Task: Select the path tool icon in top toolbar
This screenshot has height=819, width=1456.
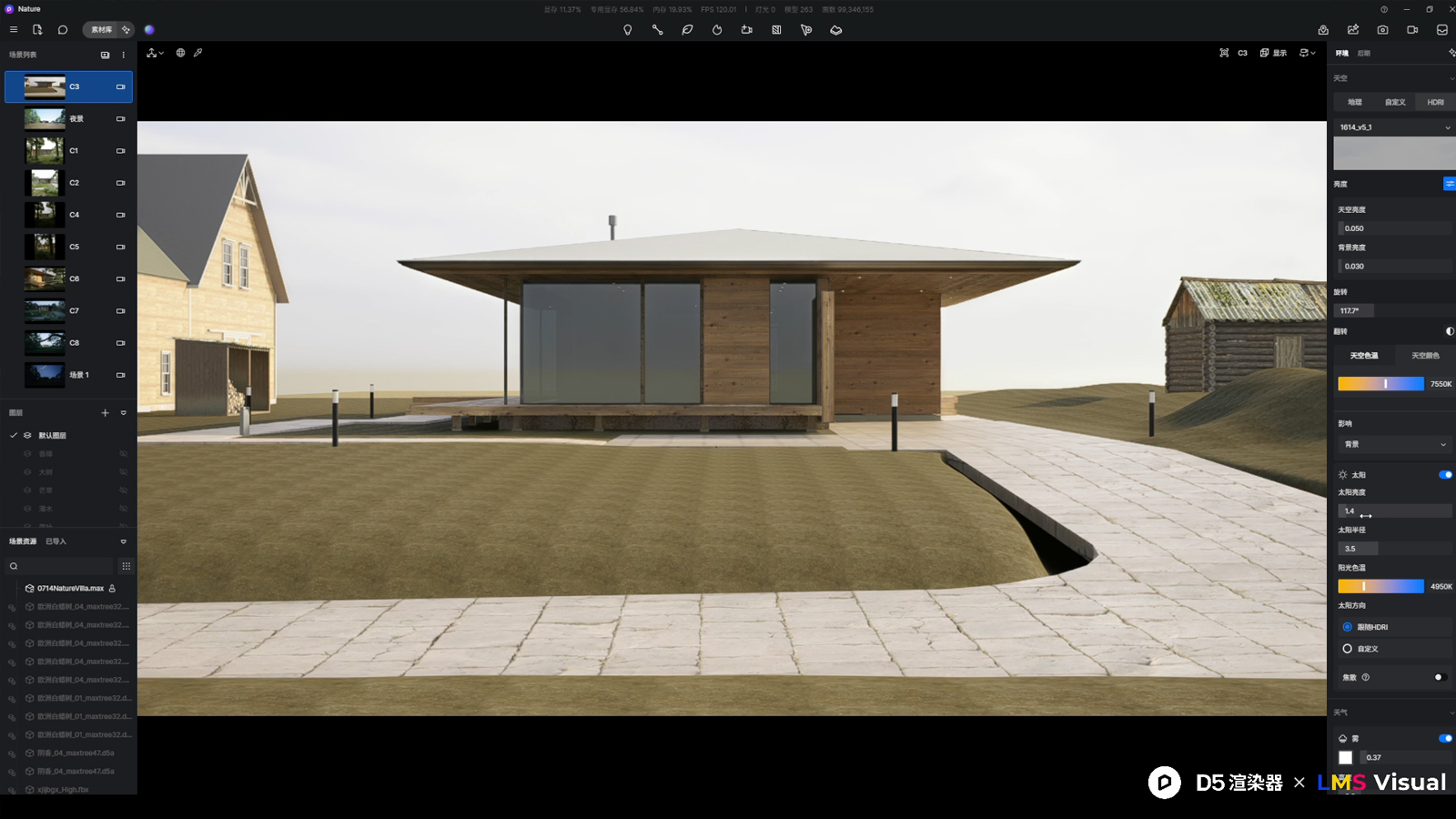Action: [x=657, y=30]
